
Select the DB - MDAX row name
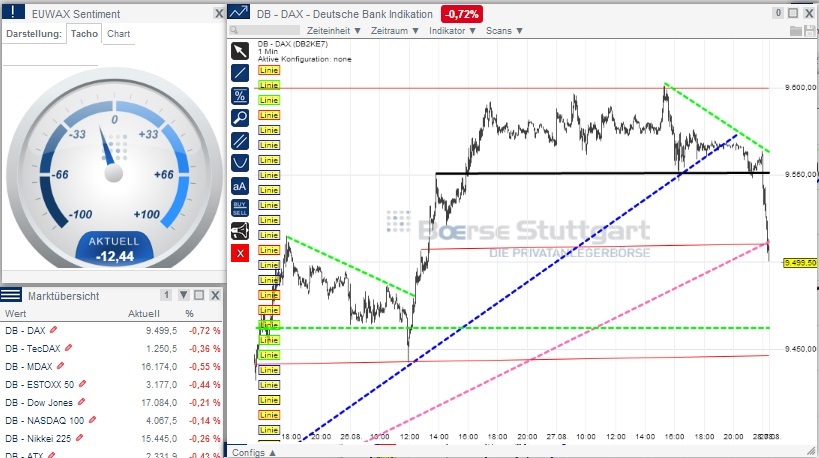pos(29,367)
